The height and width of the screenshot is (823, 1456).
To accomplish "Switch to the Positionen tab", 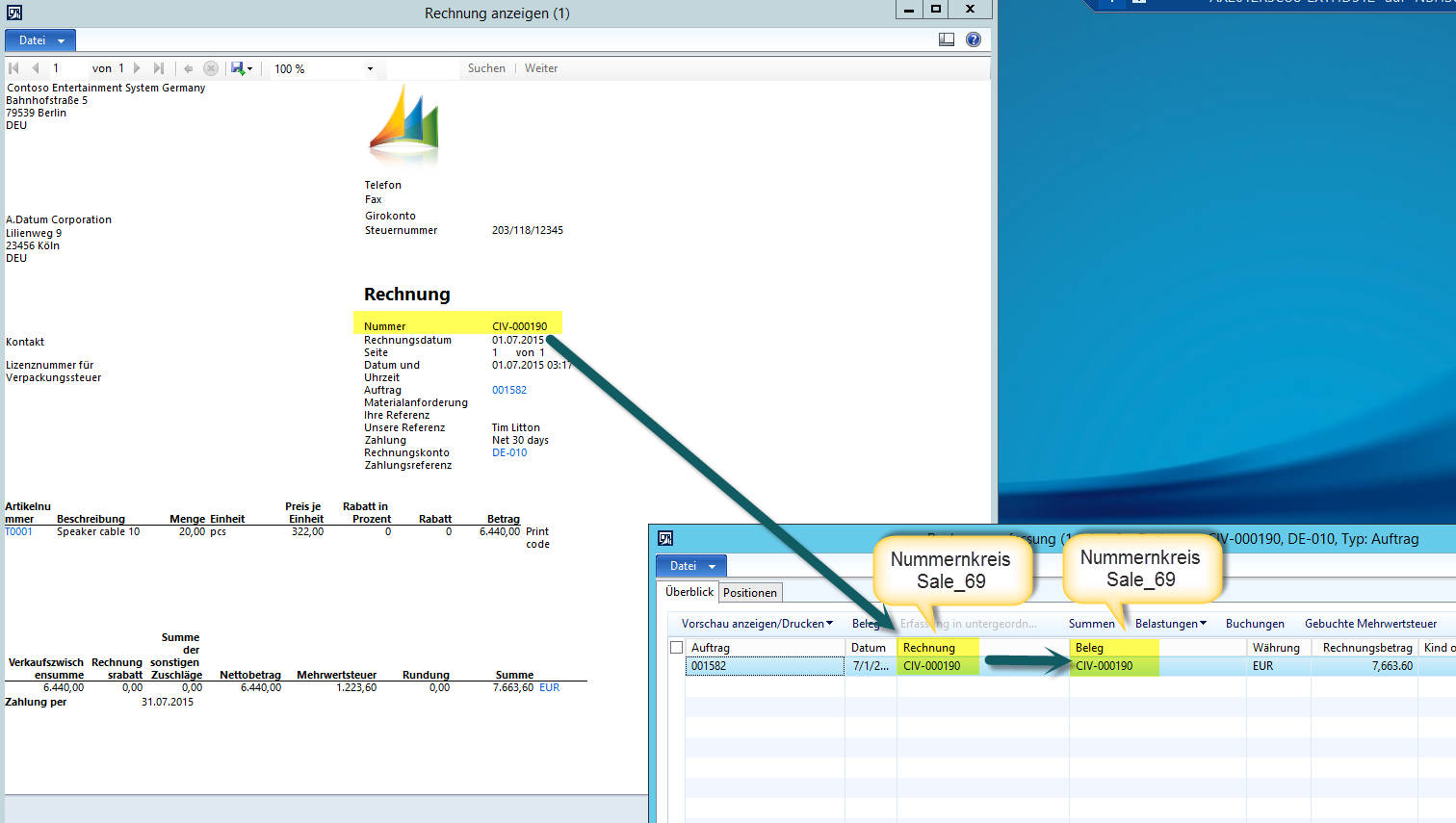I will pyautogui.click(x=749, y=593).
